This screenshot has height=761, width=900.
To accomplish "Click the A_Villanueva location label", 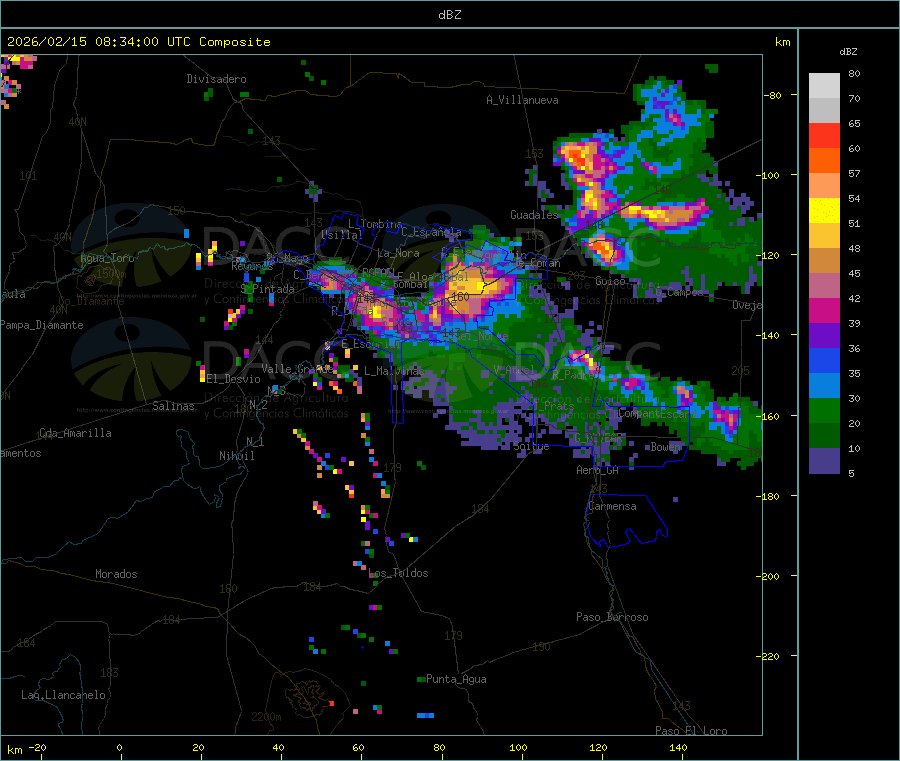I will (522, 100).
